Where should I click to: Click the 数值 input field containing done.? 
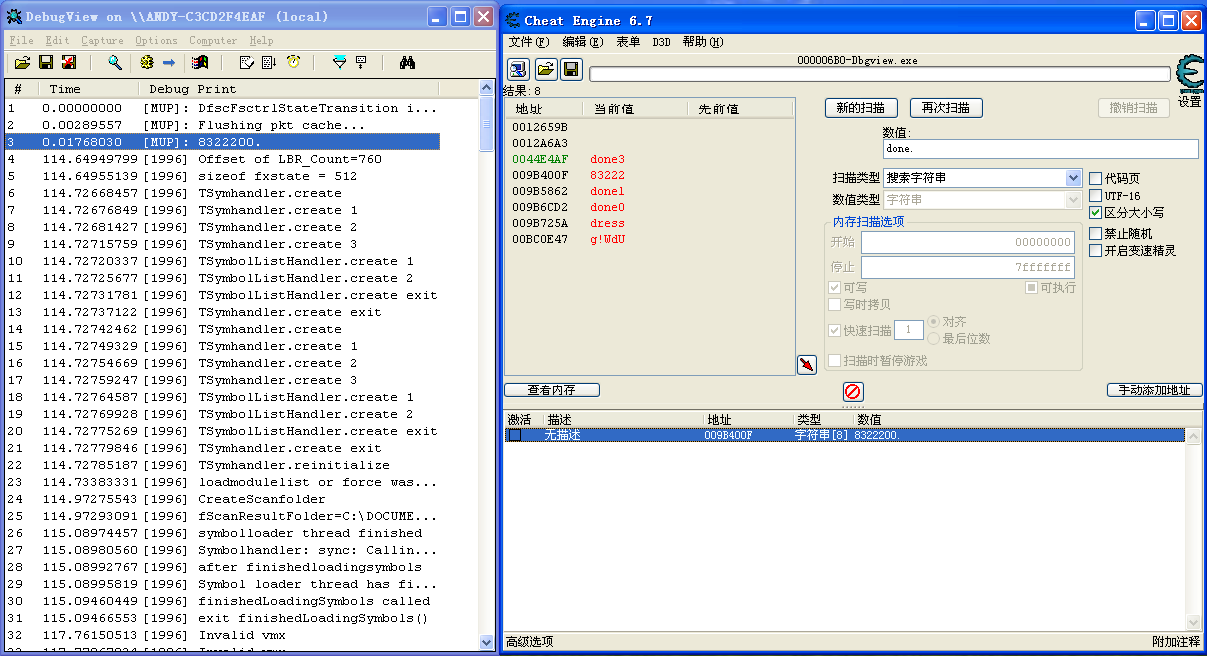1040,149
